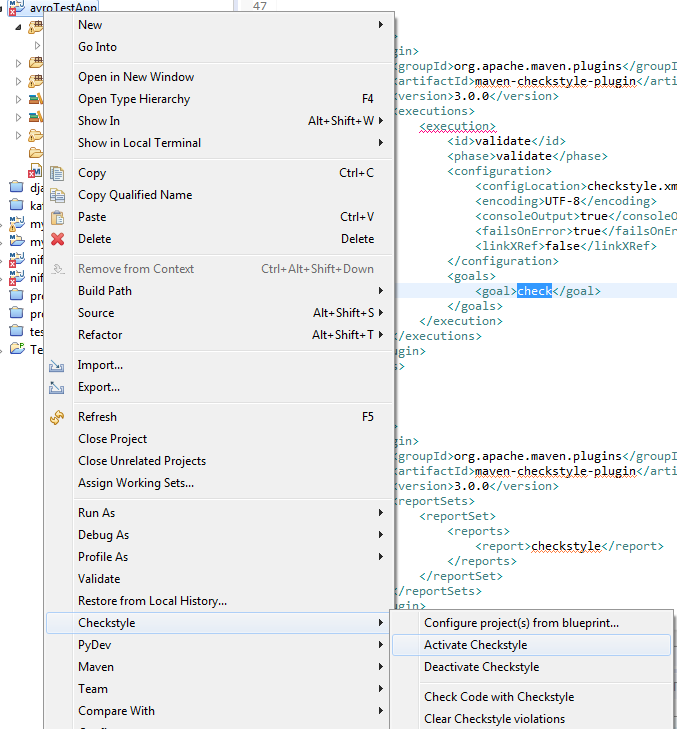This screenshot has width=677, height=729.
Task: Collapse the avroTestApp first child tree node
Action: [18, 27]
